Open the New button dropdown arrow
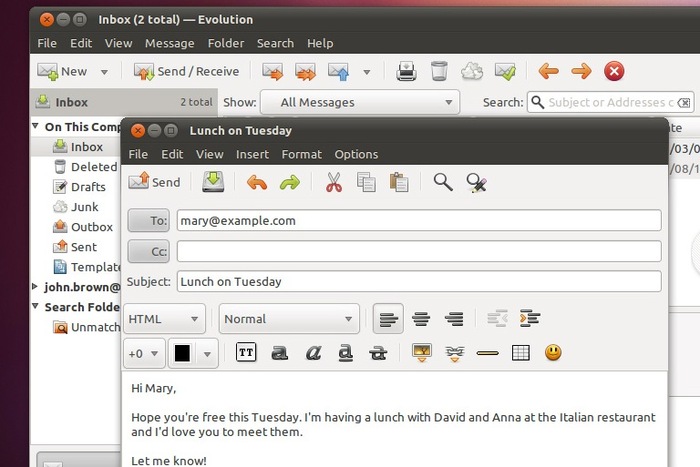 (104, 72)
